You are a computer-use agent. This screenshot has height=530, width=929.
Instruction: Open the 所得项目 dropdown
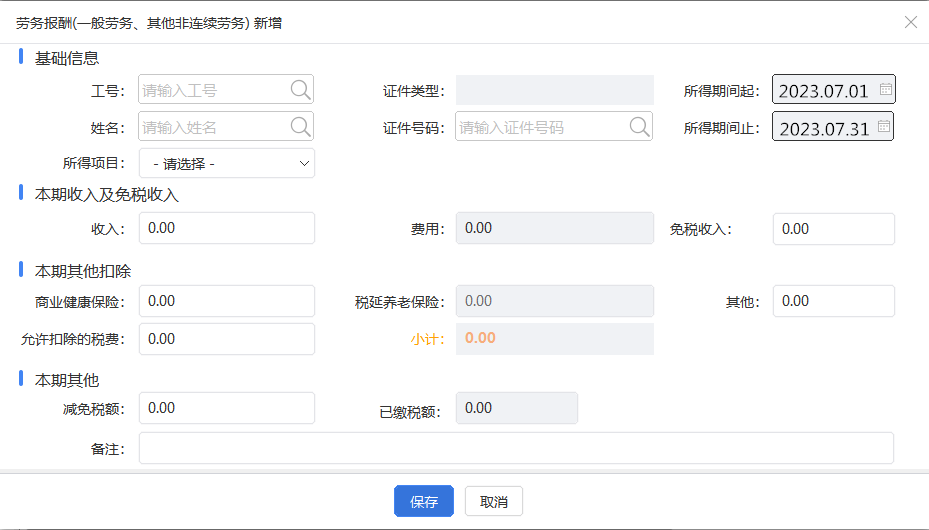click(x=227, y=163)
